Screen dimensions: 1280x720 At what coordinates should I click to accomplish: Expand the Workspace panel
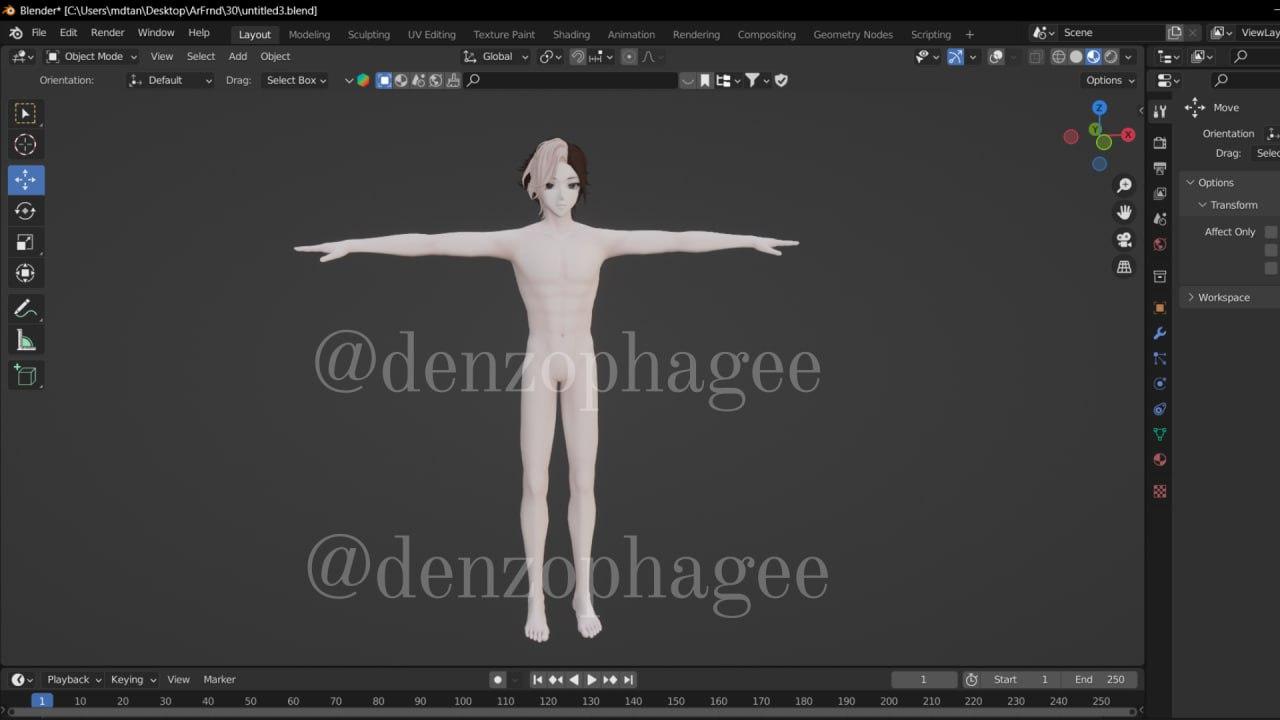click(x=1224, y=297)
